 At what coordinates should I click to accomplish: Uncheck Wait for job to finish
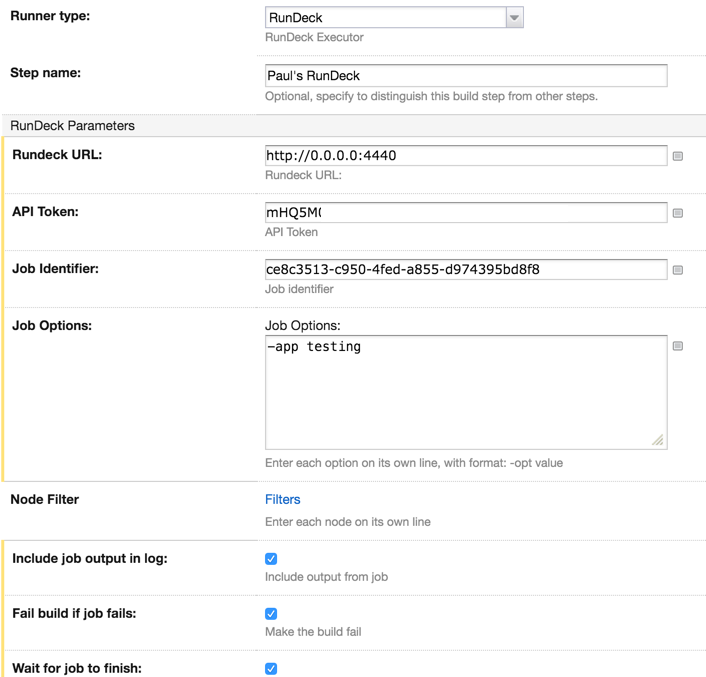click(x=271, y=668)
